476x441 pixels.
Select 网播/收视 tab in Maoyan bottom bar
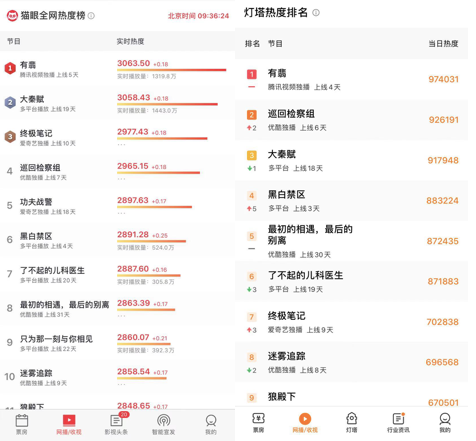[69, 424]
